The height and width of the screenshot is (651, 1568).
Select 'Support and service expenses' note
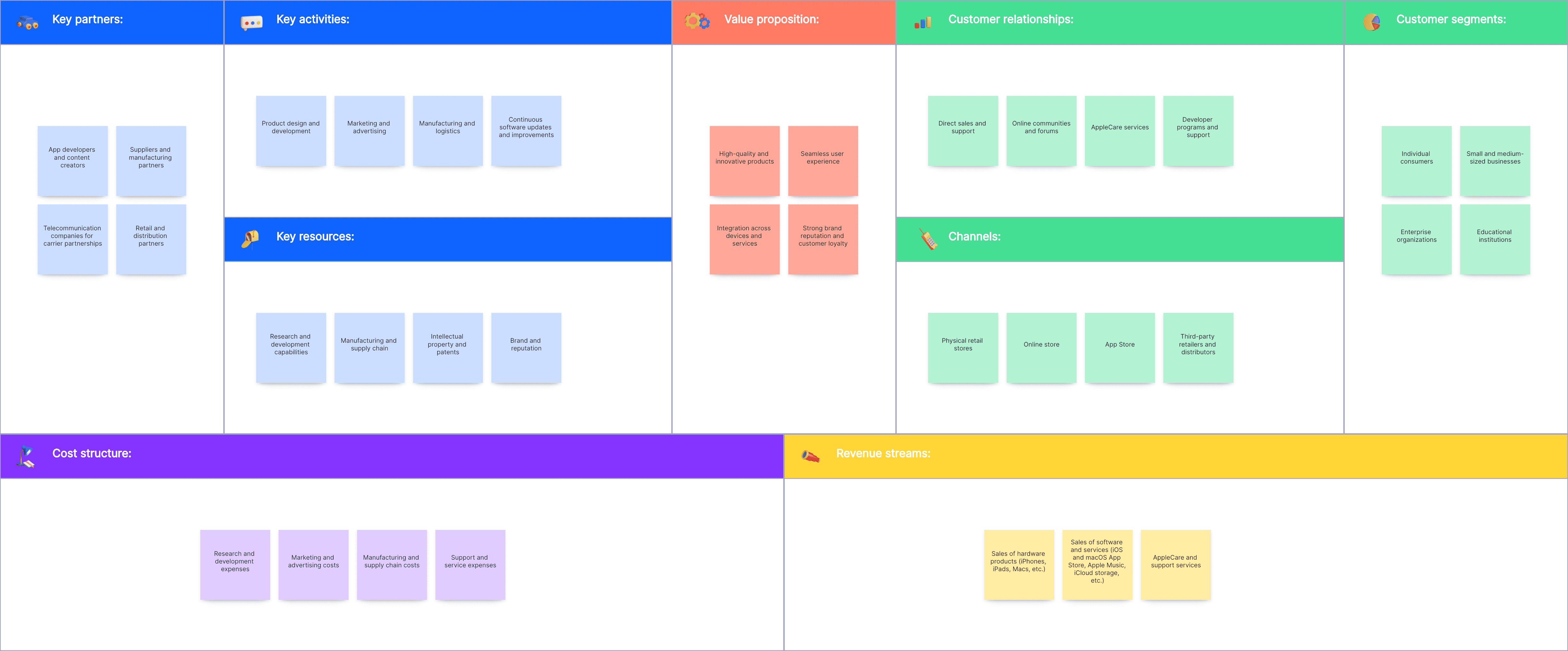click(471, 565)
